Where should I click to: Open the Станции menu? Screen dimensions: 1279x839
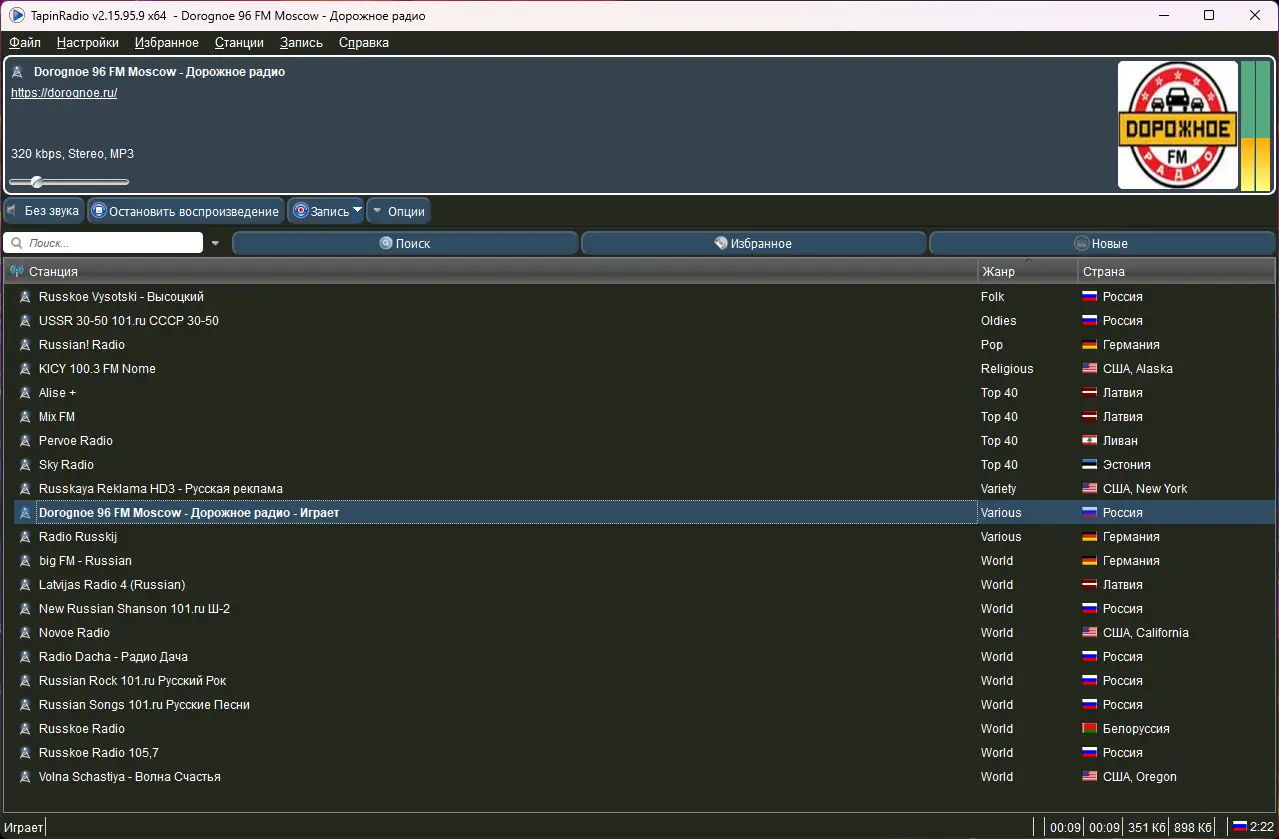click(239, 43)
